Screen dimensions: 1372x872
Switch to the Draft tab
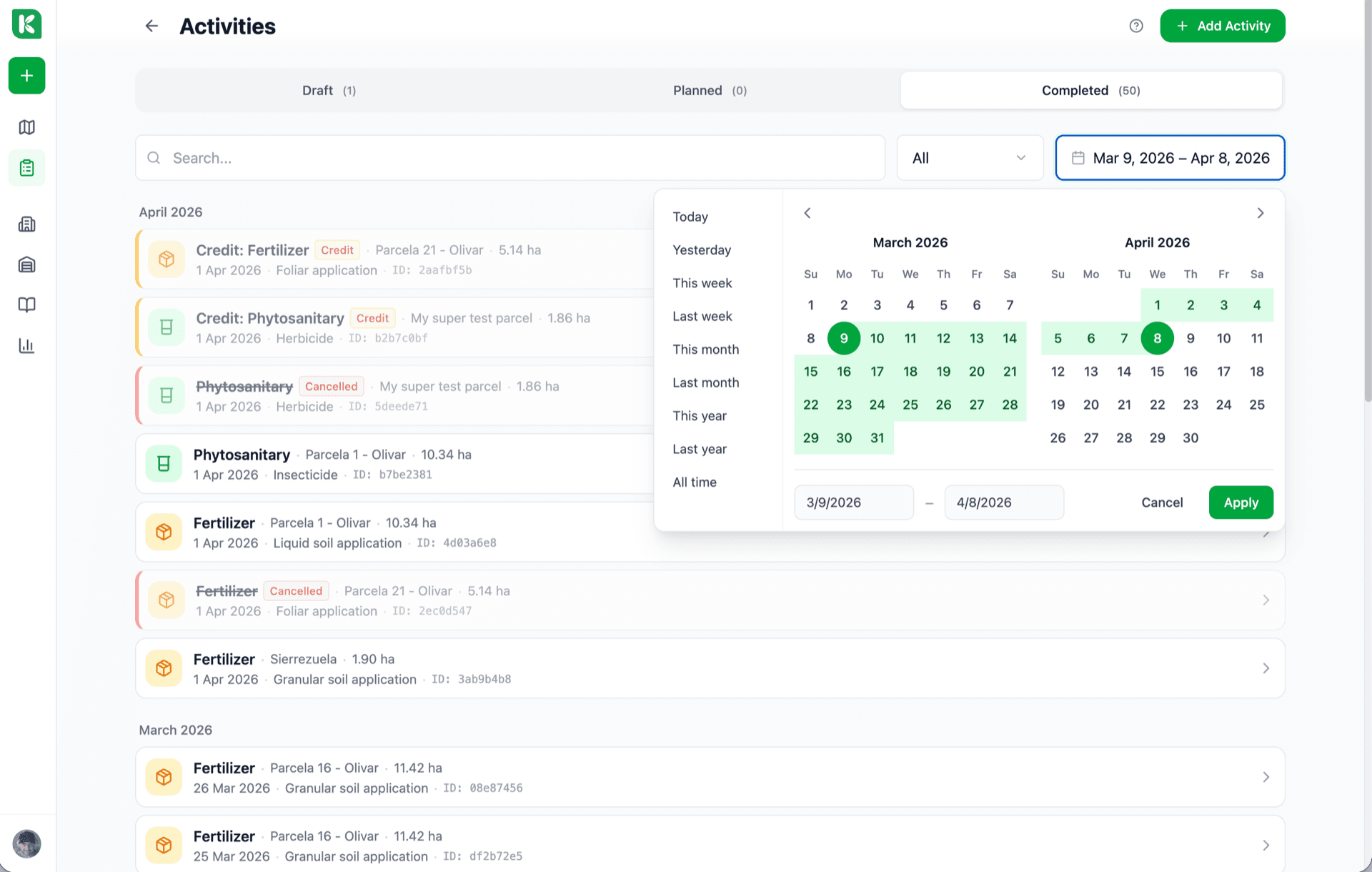pyautogui.click(x=329, y=90)
